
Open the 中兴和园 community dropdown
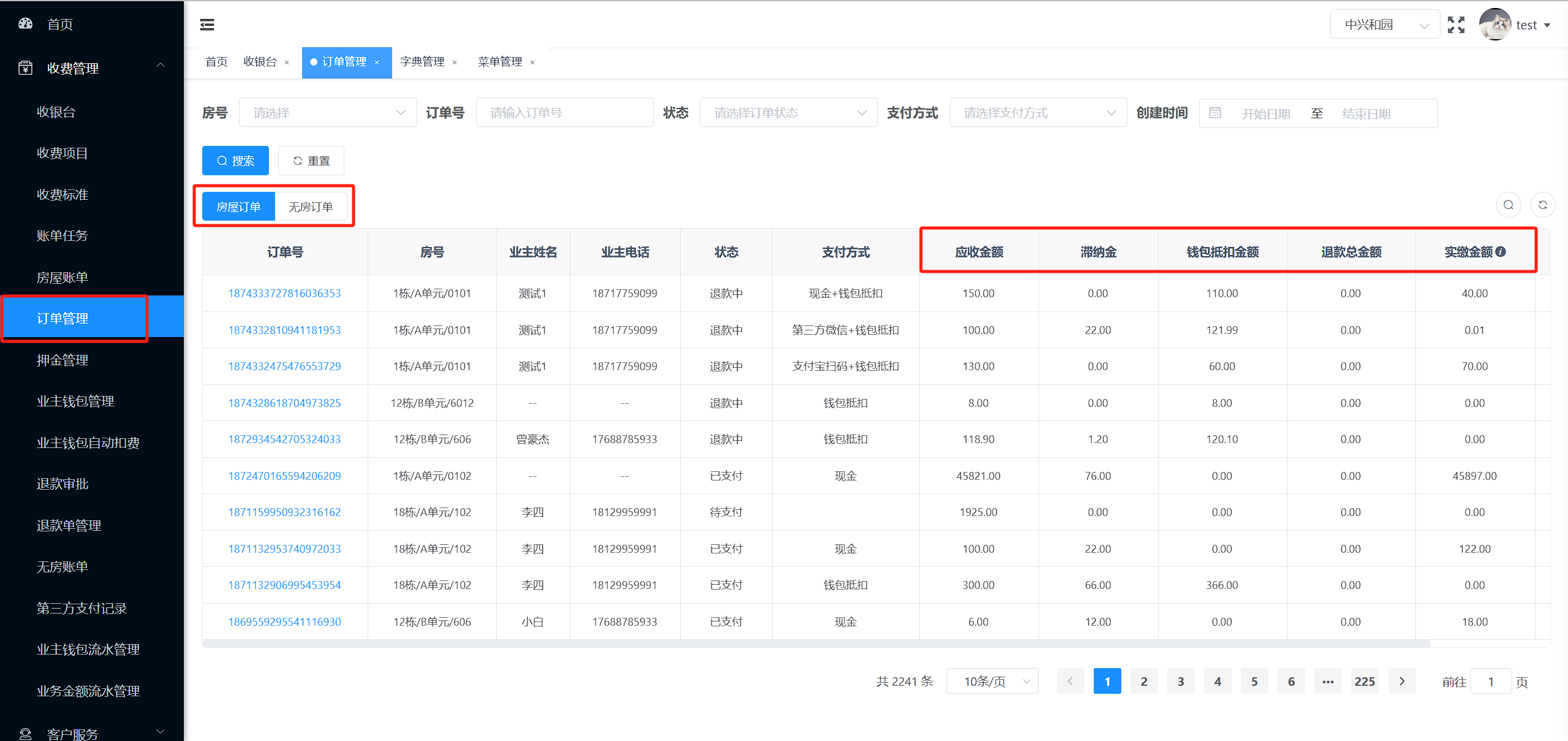(x=1385, y=25)
